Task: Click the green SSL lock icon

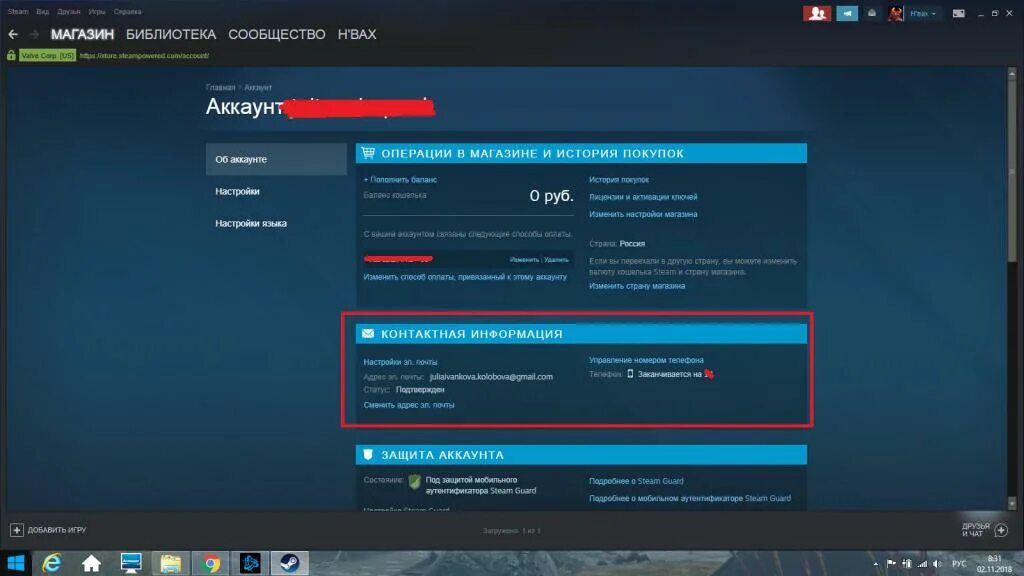Action: [11, 56]
